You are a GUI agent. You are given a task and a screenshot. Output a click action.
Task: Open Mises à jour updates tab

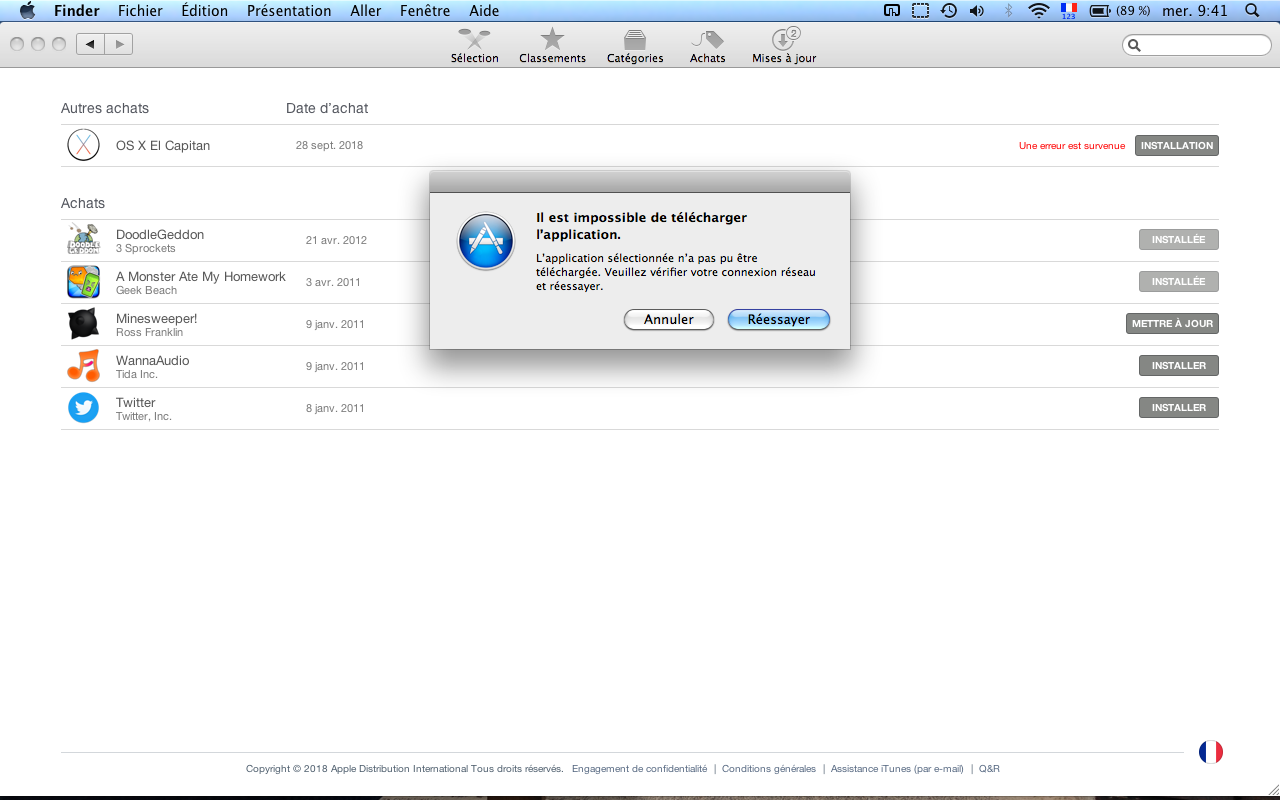coord(784,46)
